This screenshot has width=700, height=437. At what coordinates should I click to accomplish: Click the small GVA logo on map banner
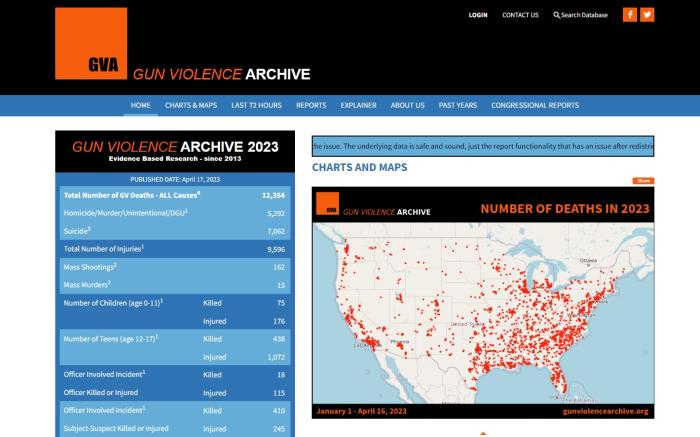tap(327, 204)
